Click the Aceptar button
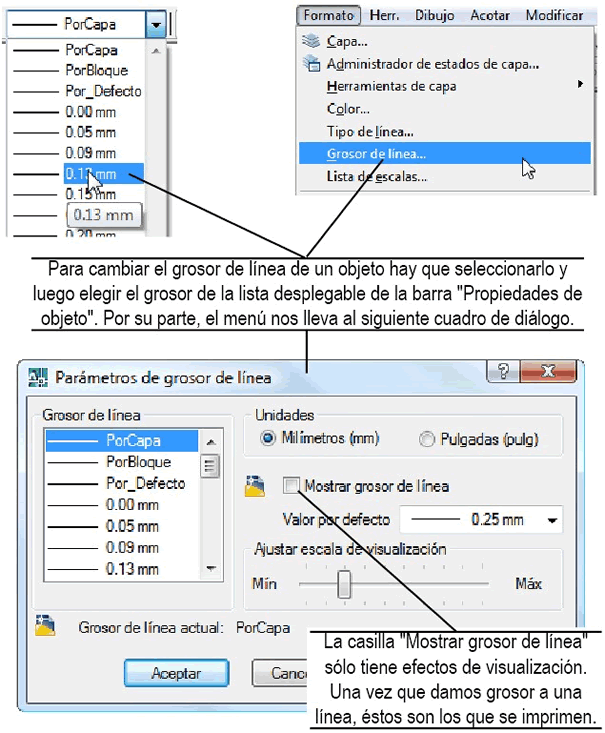Image resolution: width=605 pixels, height=733 pixels. pos(176,673)
